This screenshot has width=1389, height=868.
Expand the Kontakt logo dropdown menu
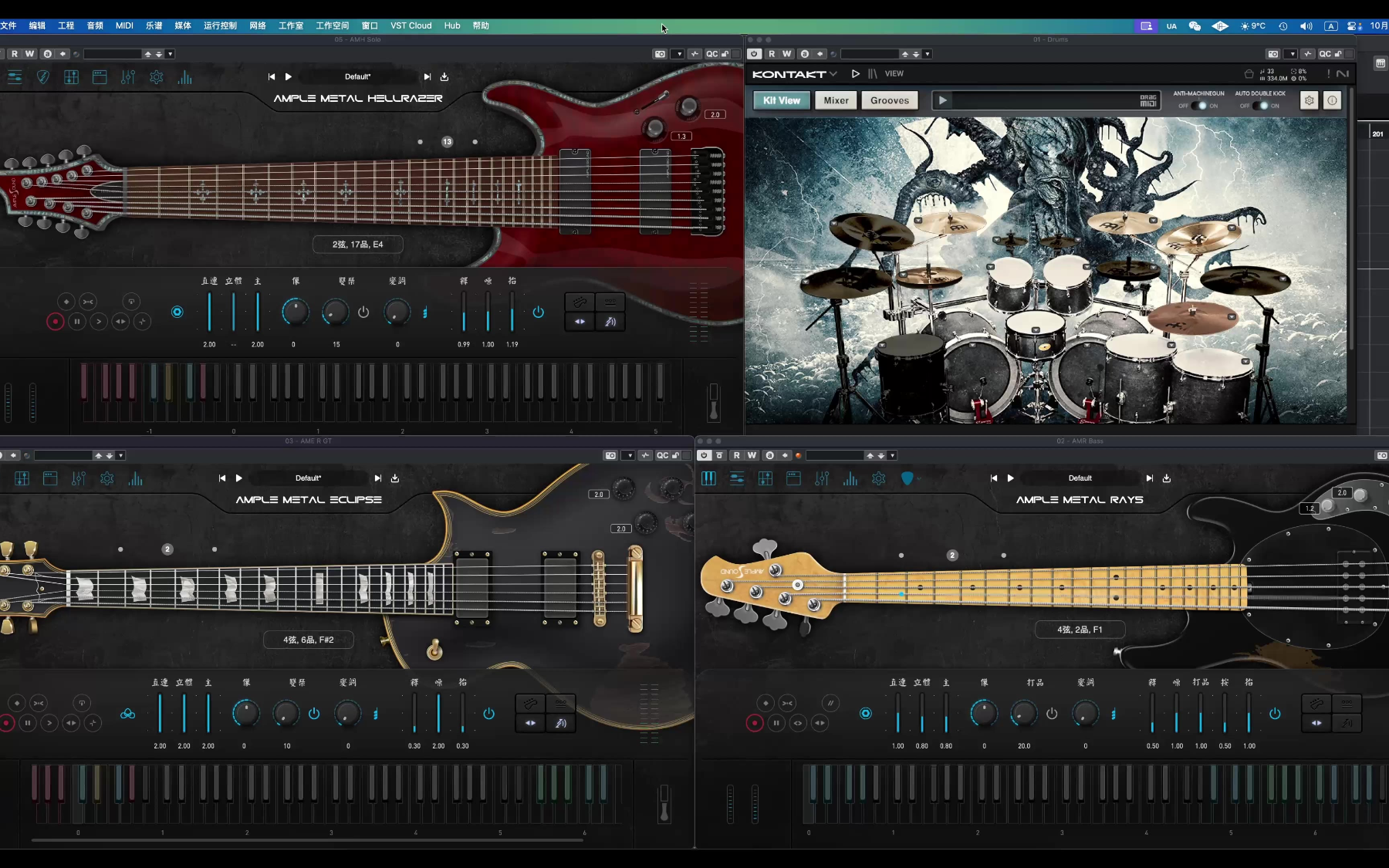pyautogui.click(x=833, y=74)
